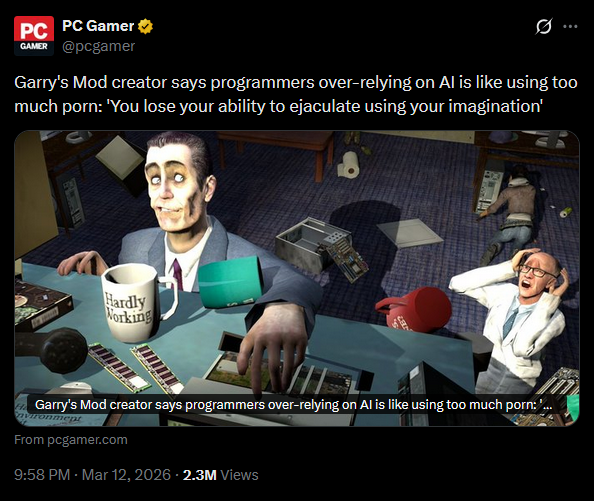Select the Mar 12, 2026 date
This screenshot has height=501, width=594.
tap(127, 475)
